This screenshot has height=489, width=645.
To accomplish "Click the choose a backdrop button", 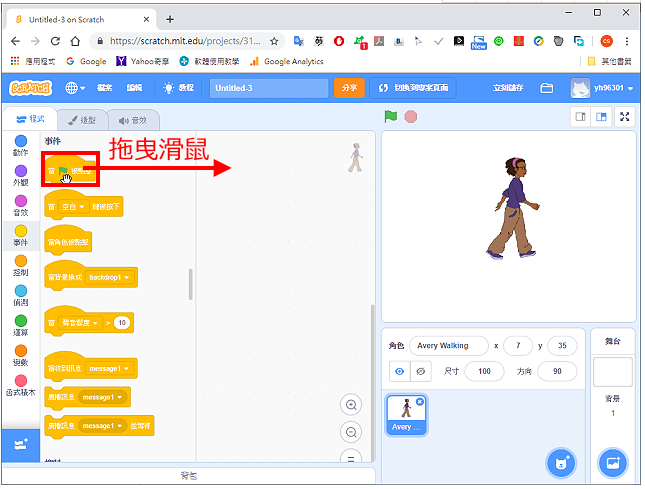I will click(x=613, y=464).
